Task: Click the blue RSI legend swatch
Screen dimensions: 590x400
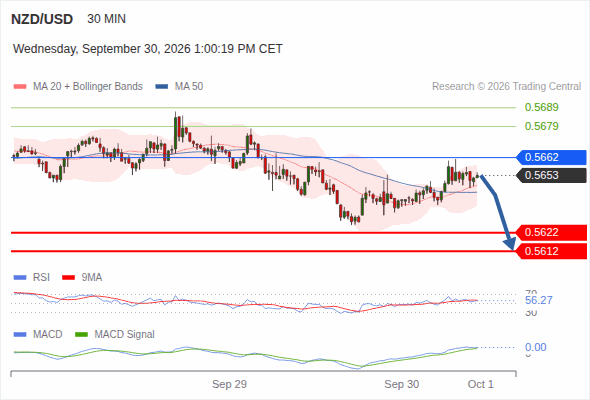Action: [x=20, y=278]
